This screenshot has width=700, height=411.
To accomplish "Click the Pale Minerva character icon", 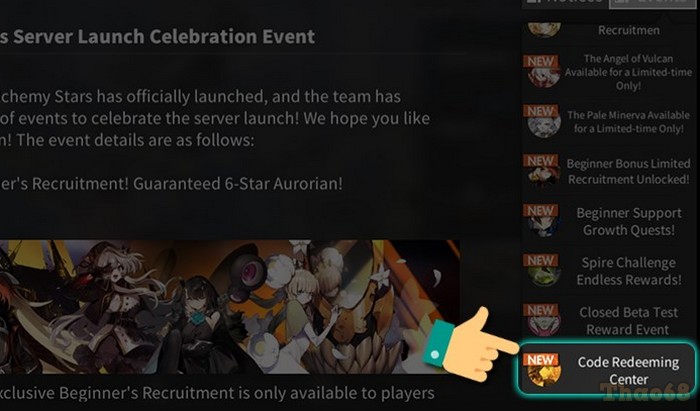I will (x=544, y=122).
